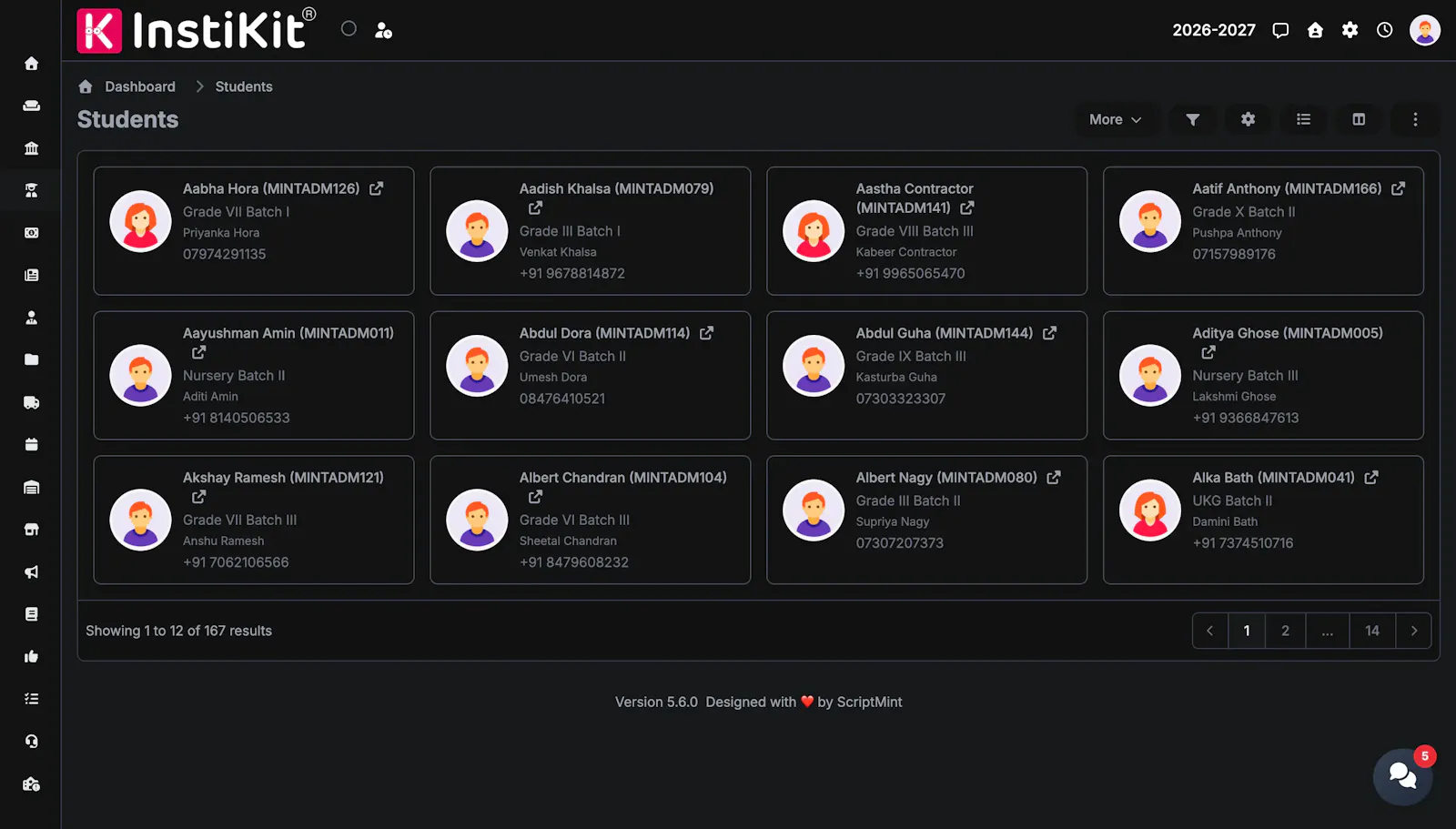The image size is (1456, 829).
Task: Open the checklist tasks sidebar icon
Action: tap(32, 699)
